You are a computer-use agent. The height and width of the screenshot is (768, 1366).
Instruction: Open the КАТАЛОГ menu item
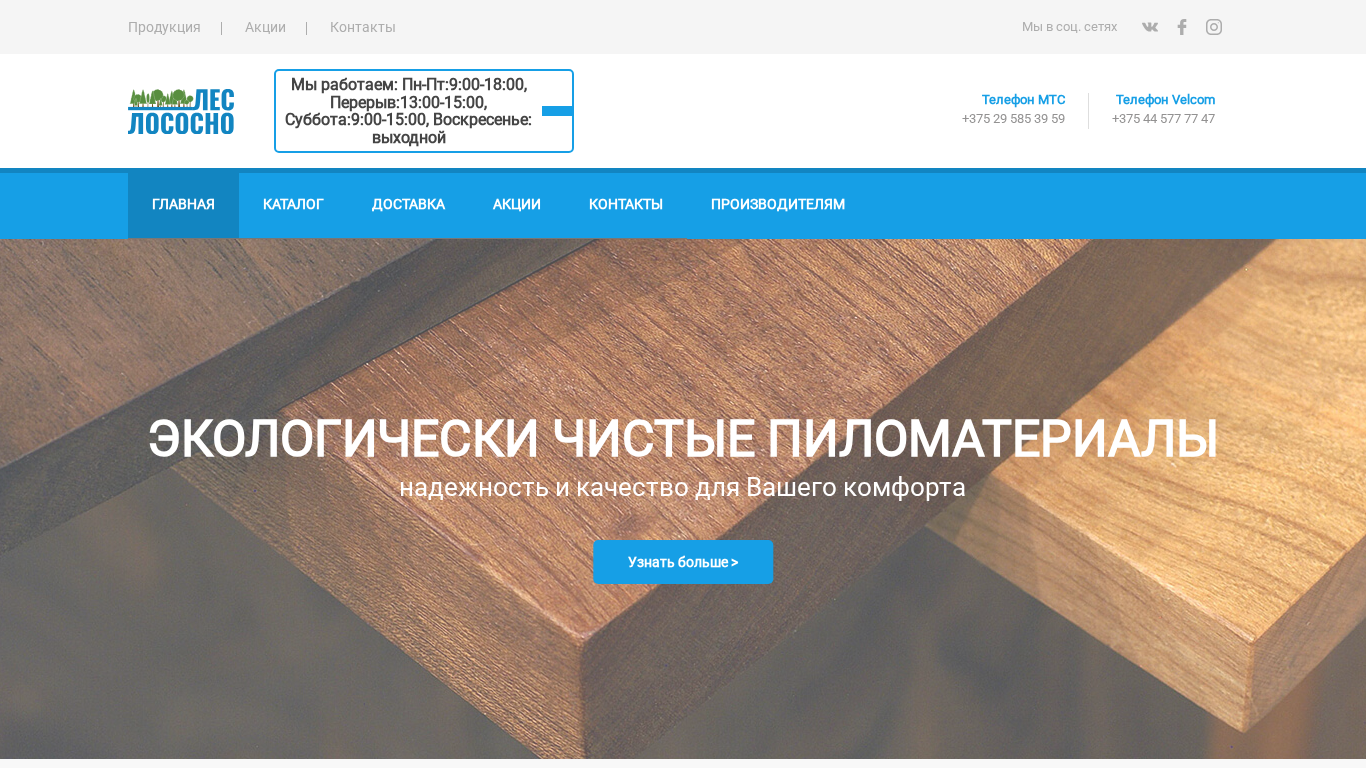293,205
